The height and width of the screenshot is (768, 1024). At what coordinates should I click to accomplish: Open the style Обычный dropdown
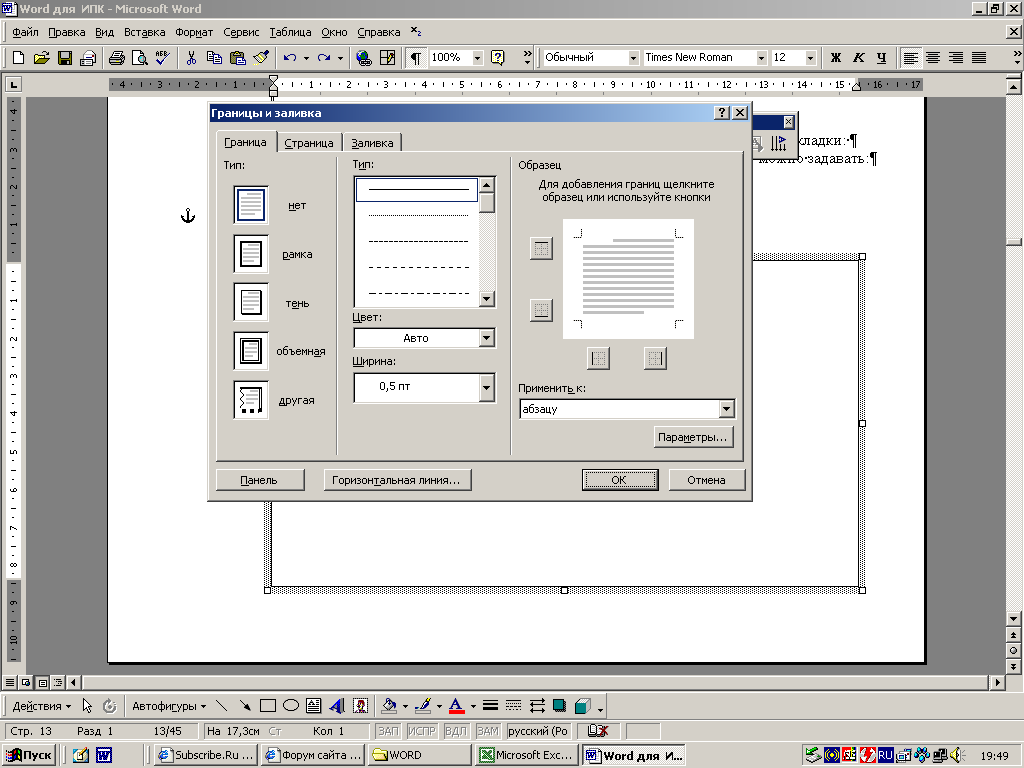click(633, 57)
